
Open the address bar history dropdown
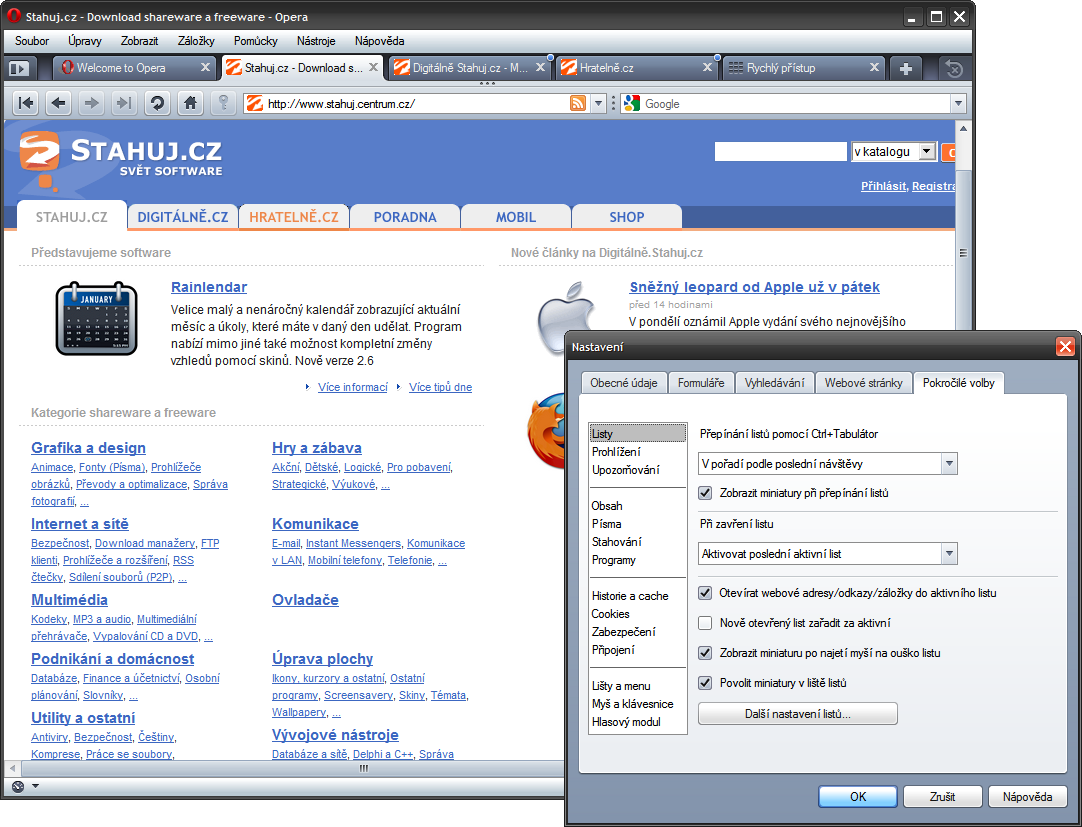coord(598,104)
